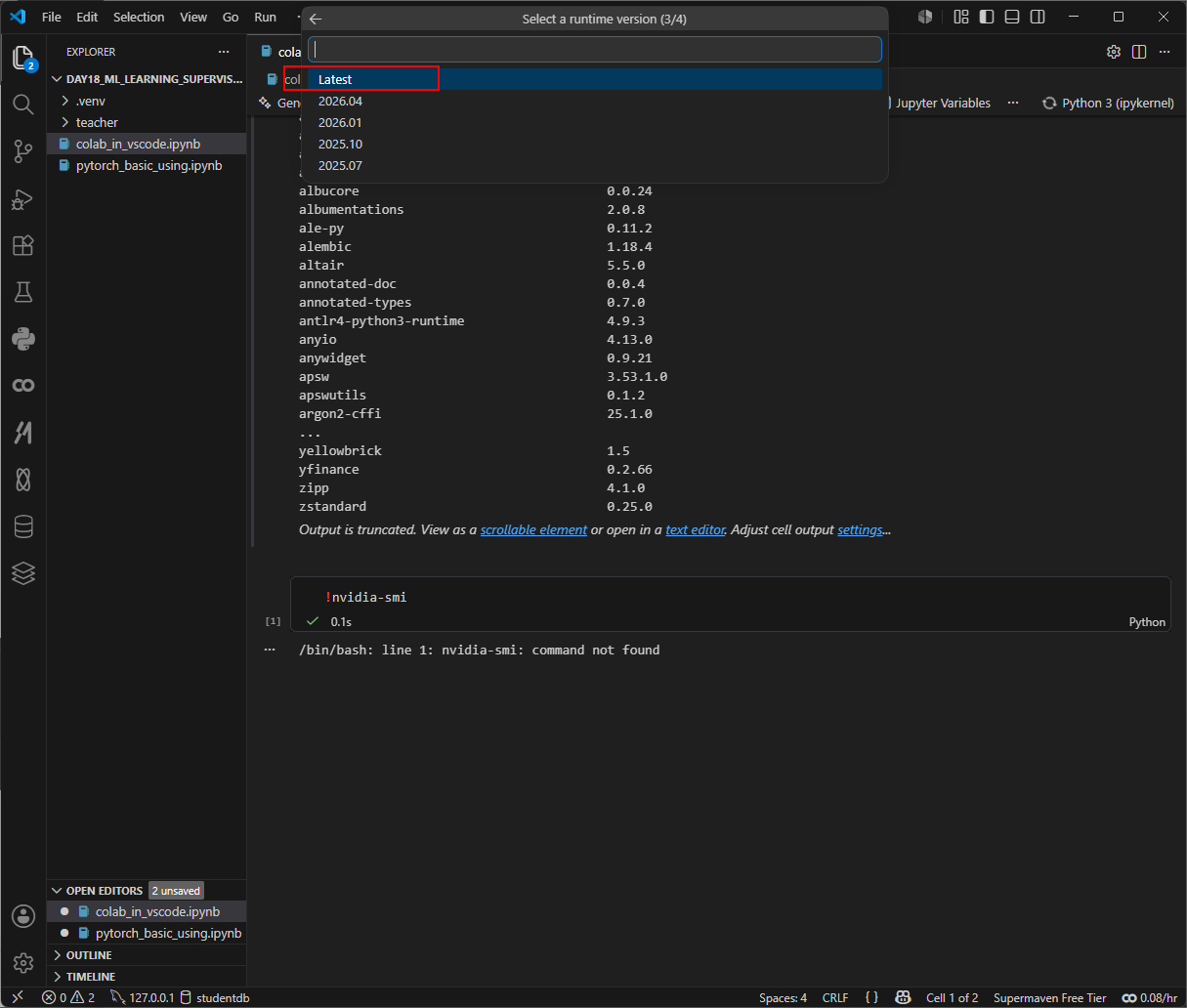Expand the Outline section
Screen dimensions: 1187x1008
147,954
